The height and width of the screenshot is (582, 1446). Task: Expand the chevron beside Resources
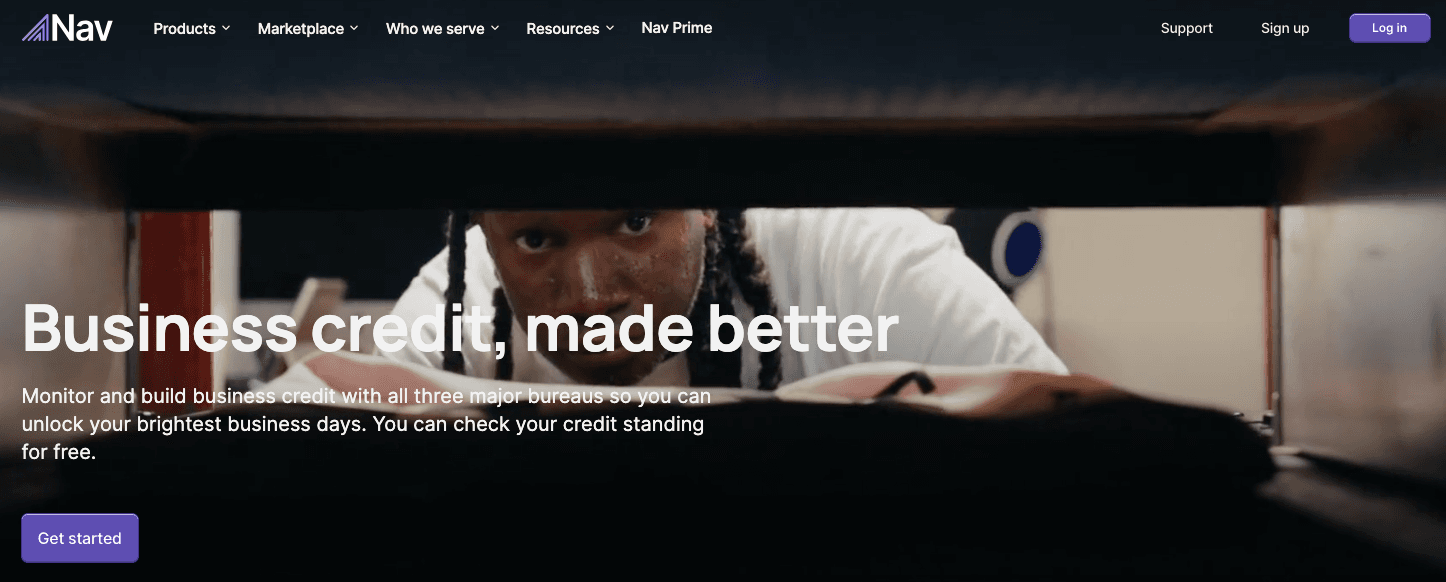[610, 29]
